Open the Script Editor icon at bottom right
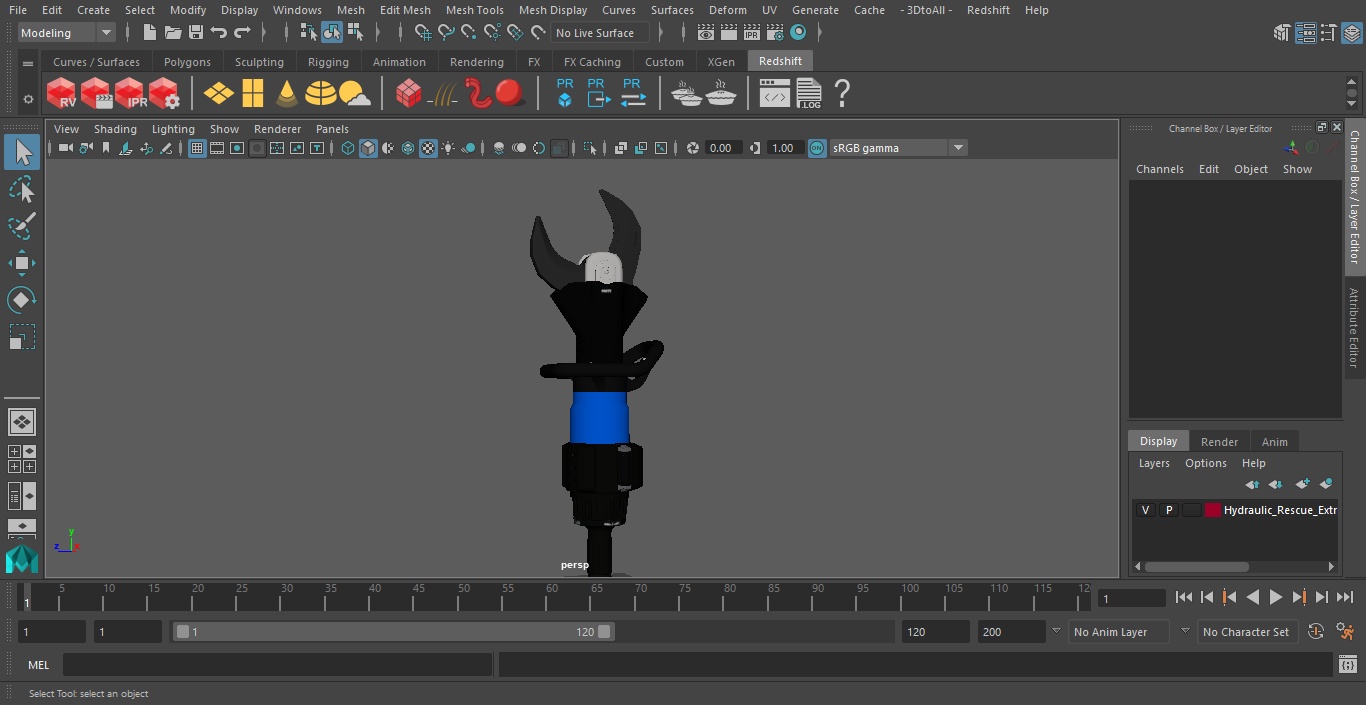The width and height of the screenshot is (1366, 705). tap(1347, 665)
